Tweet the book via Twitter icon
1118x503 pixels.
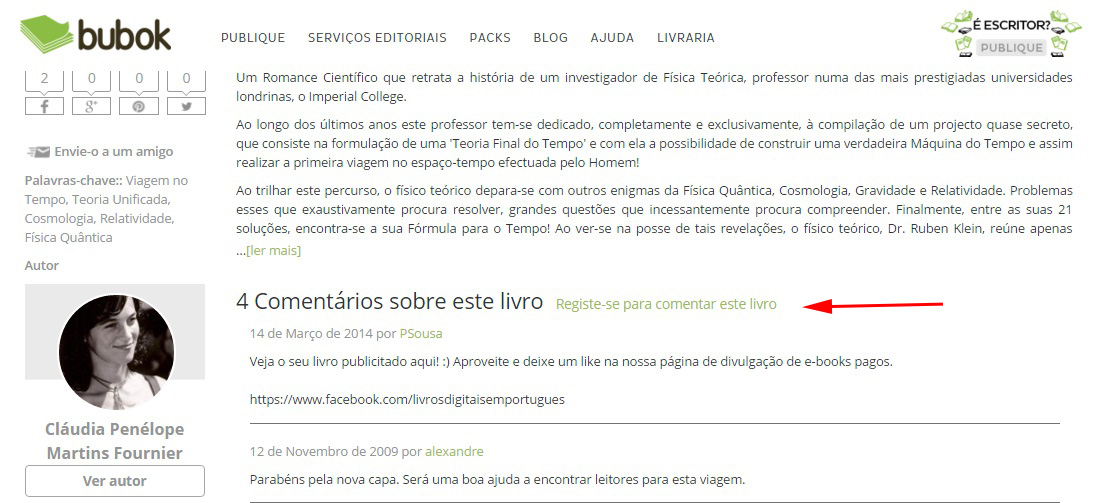point(186,106)
